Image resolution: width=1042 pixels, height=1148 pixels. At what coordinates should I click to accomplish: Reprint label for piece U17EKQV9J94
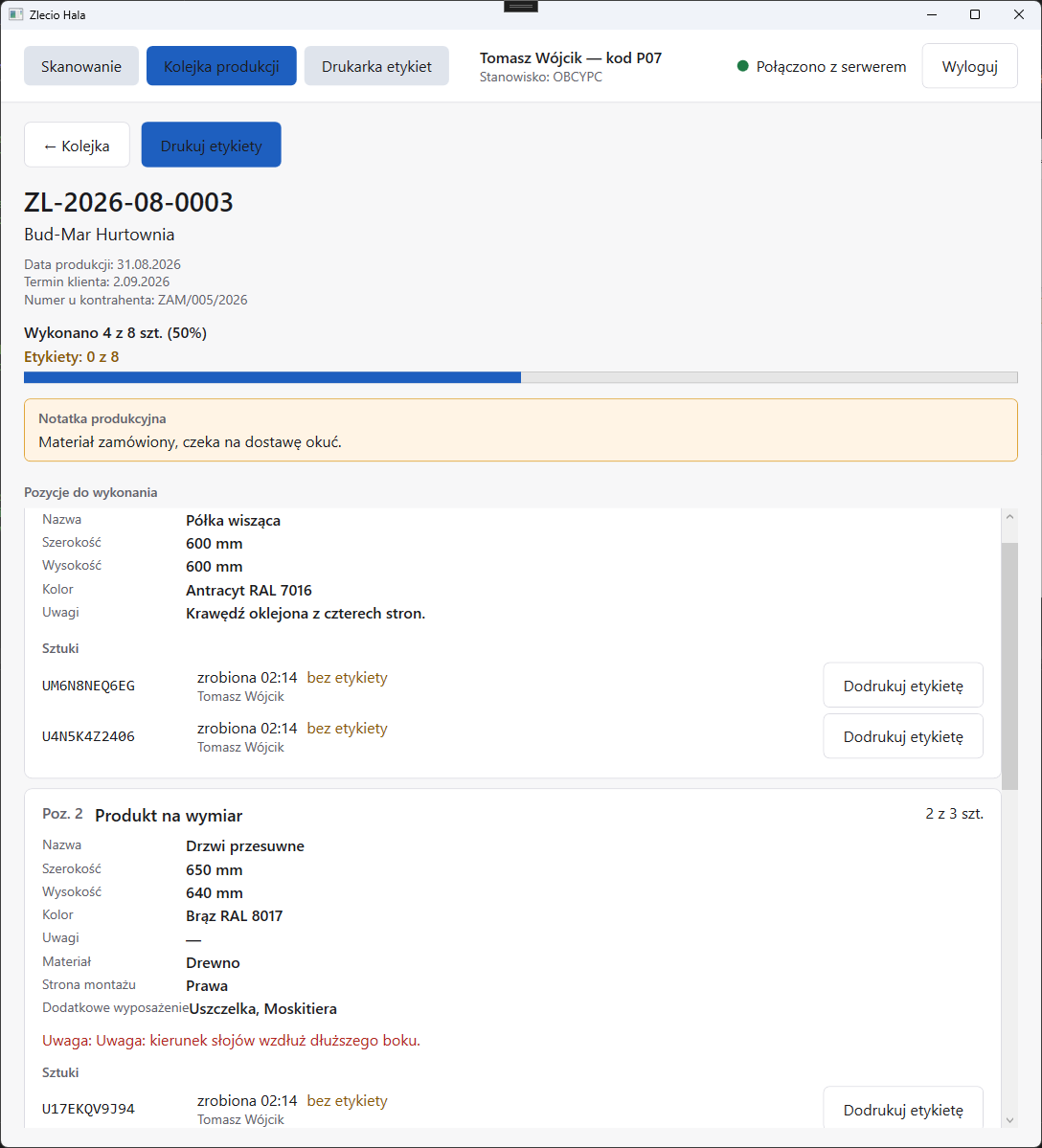pos(903,1109)
